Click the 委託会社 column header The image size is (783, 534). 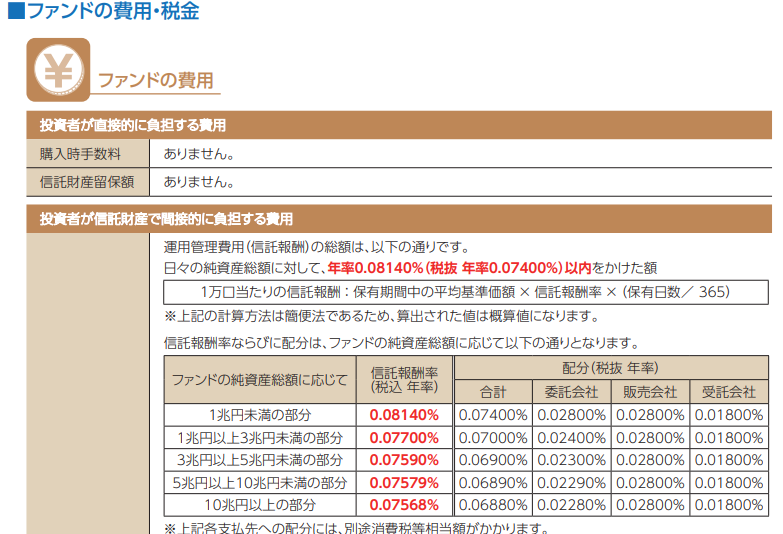point(571,392)
